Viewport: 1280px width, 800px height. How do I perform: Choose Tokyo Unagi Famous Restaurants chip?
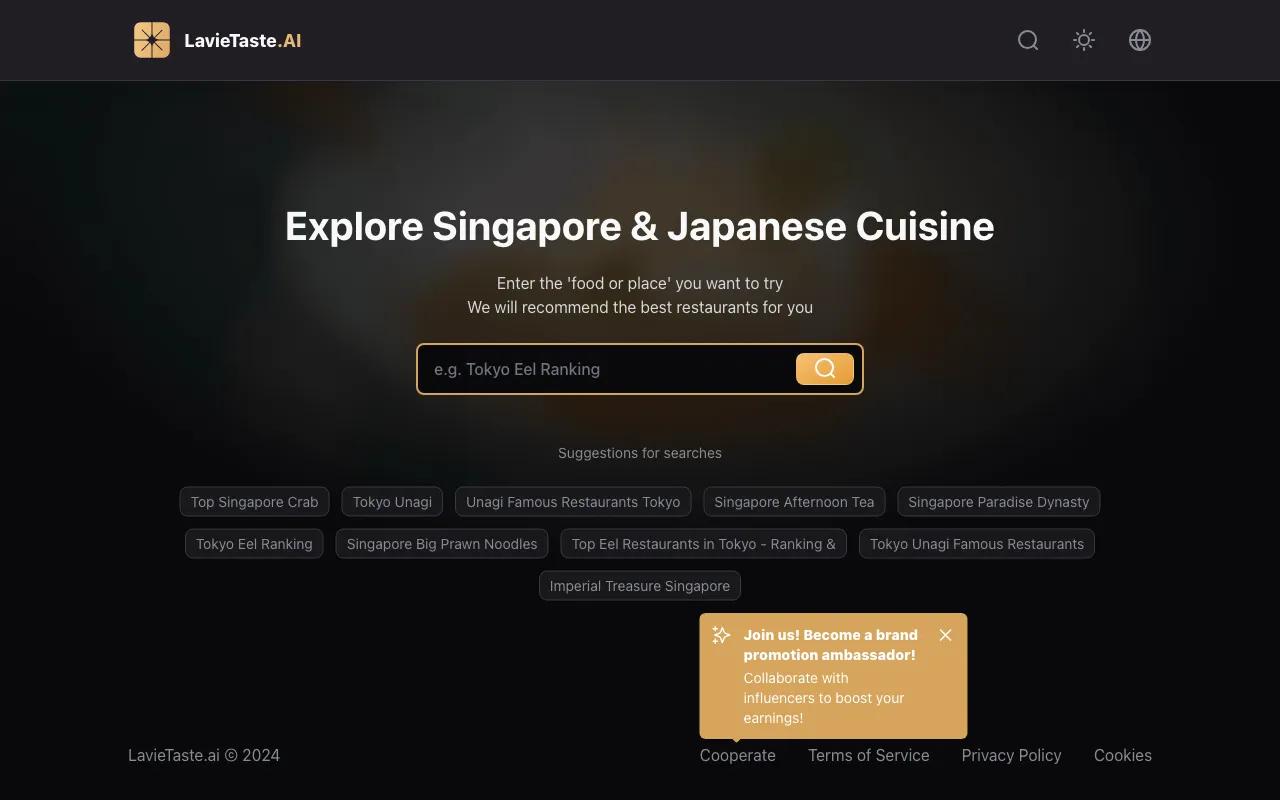[977, 544]
